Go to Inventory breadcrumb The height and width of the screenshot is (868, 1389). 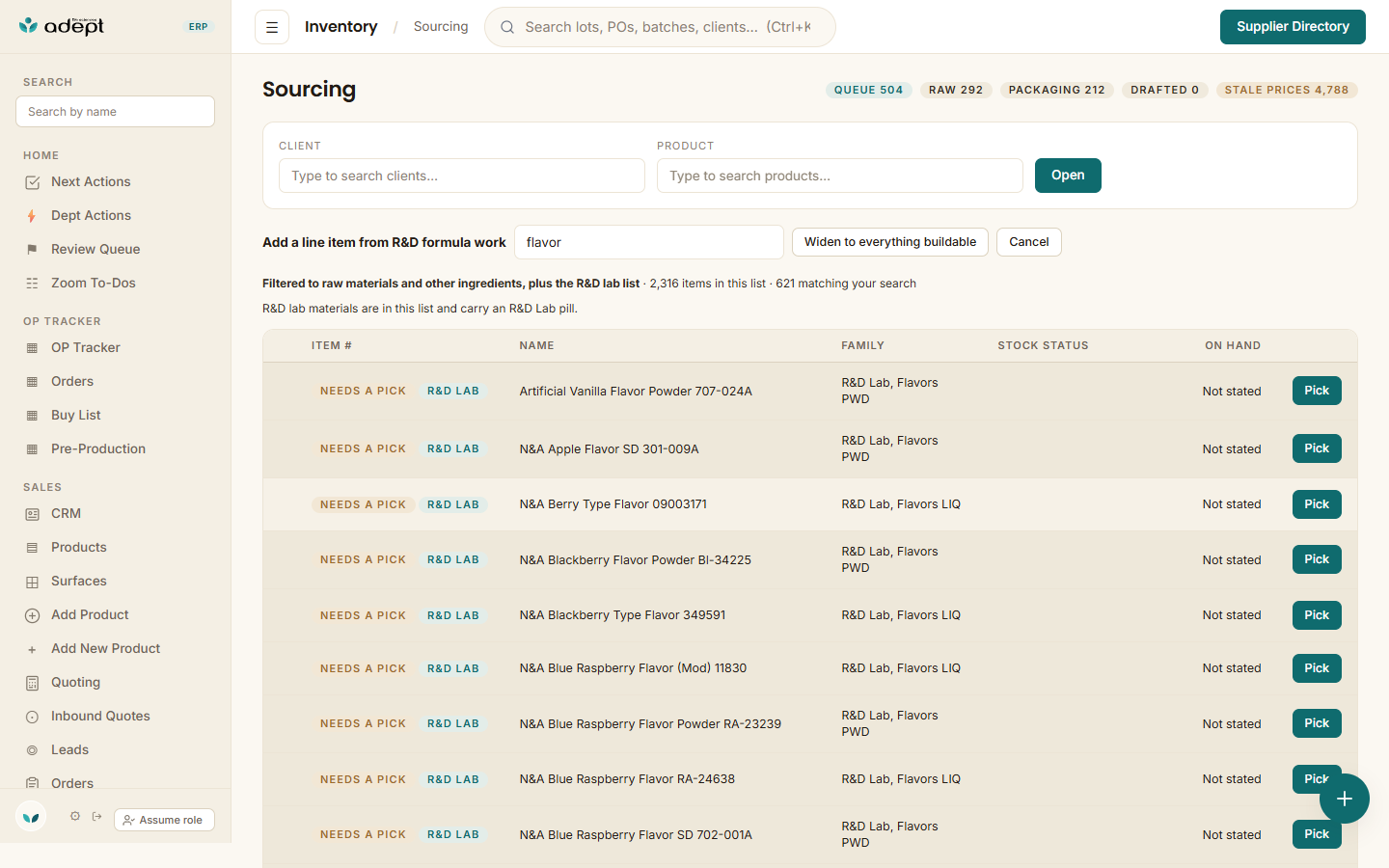tap(340, 27)
